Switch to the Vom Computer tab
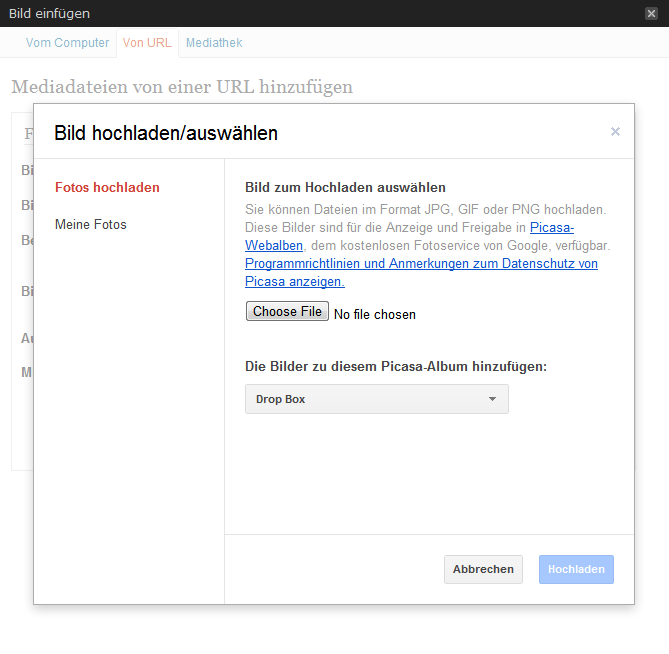The width and height of the screenshot is (669, 654). (67, 43)
